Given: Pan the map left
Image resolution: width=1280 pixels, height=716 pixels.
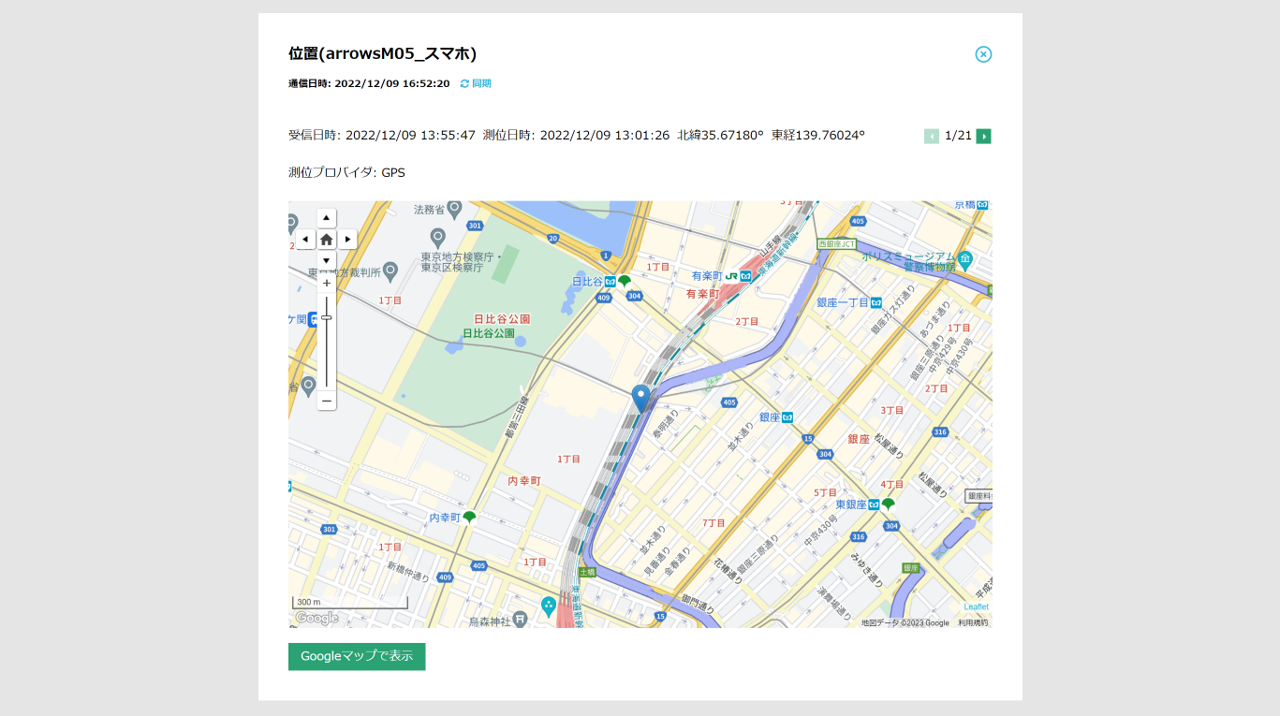Looking at the screenshot, I should [x=306, y=239].
